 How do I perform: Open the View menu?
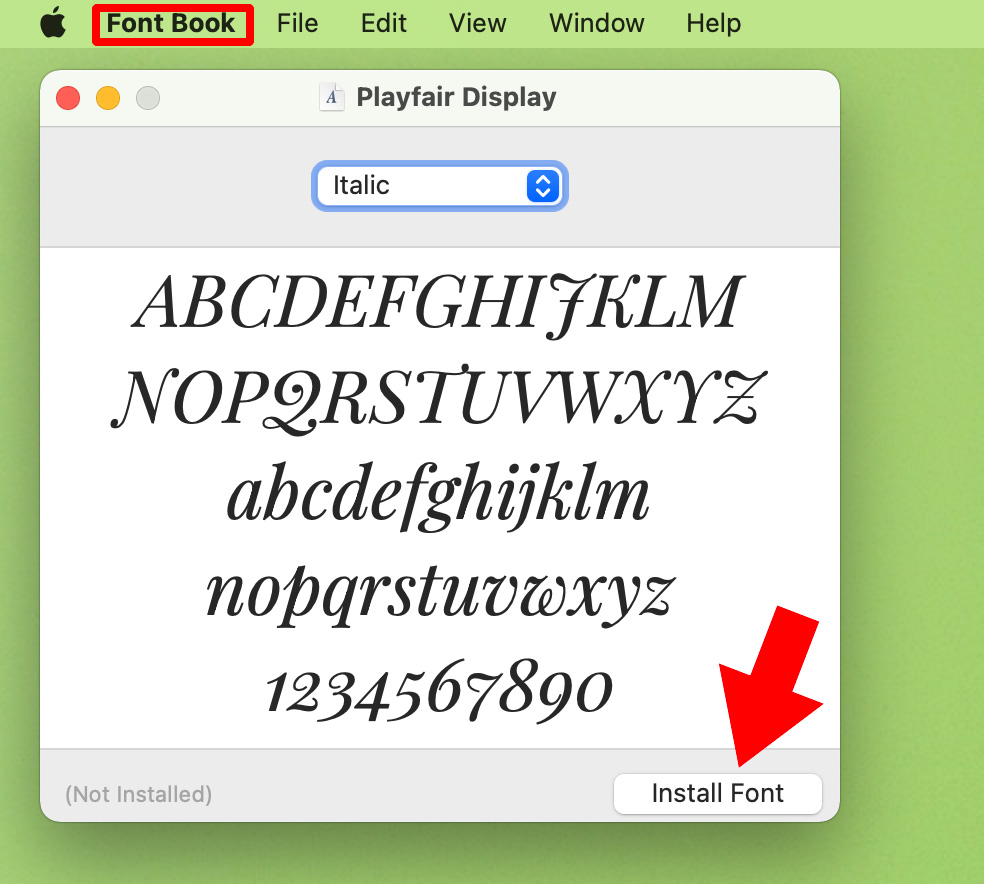tap(478, 24)
